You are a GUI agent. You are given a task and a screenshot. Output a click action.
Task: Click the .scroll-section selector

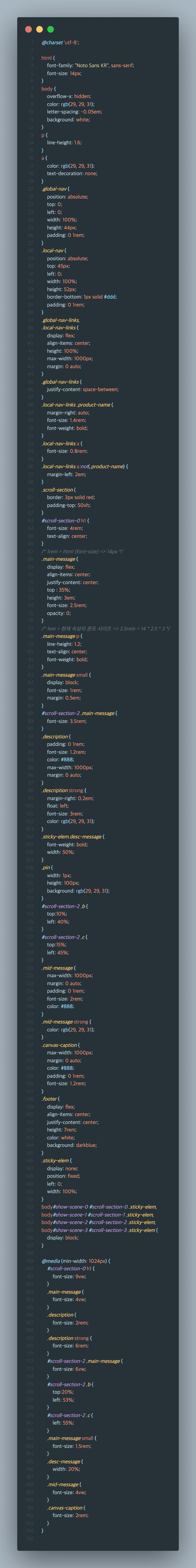click(x=58, y=489)
